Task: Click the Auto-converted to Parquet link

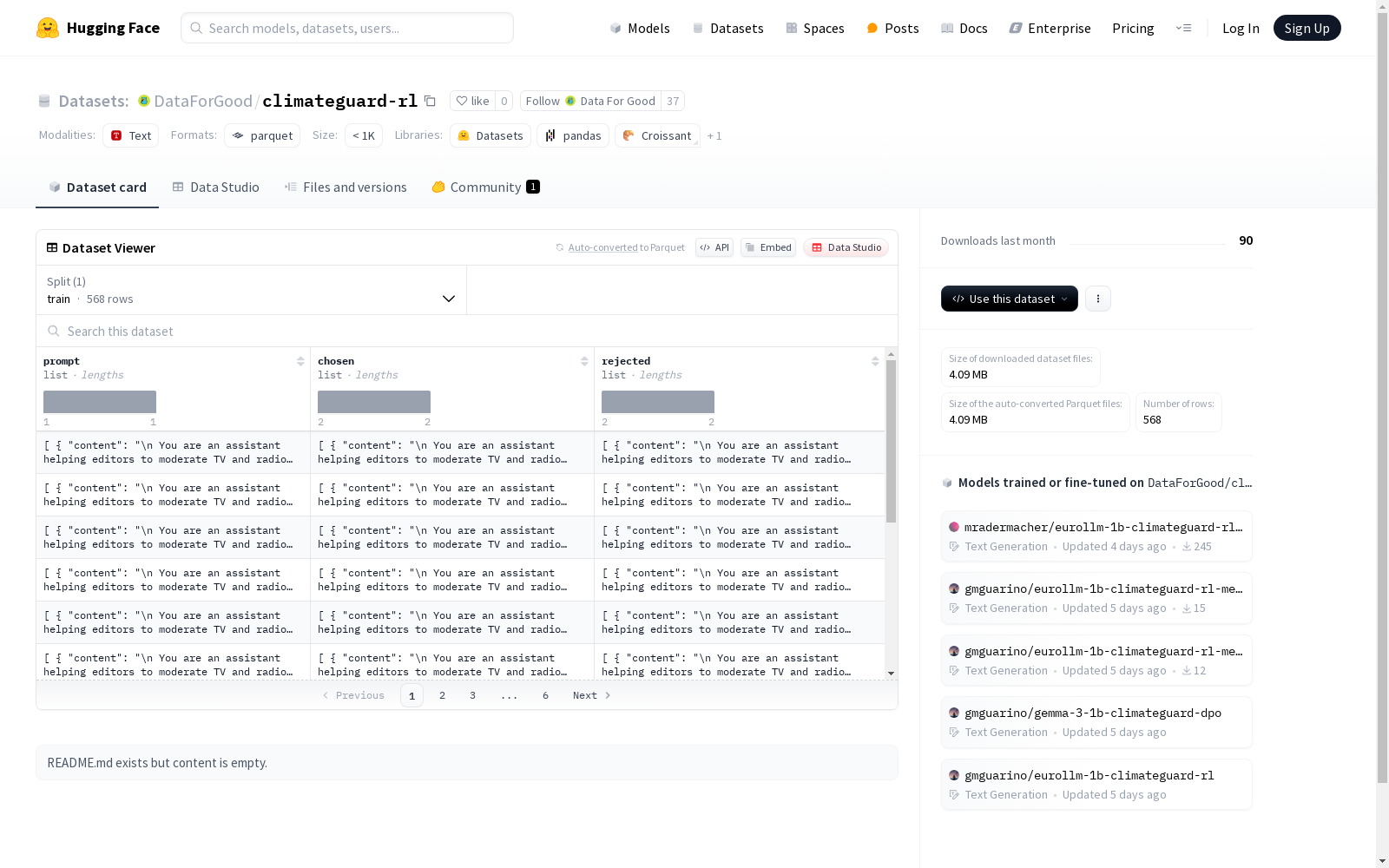Action: click(x=602, y=247)
